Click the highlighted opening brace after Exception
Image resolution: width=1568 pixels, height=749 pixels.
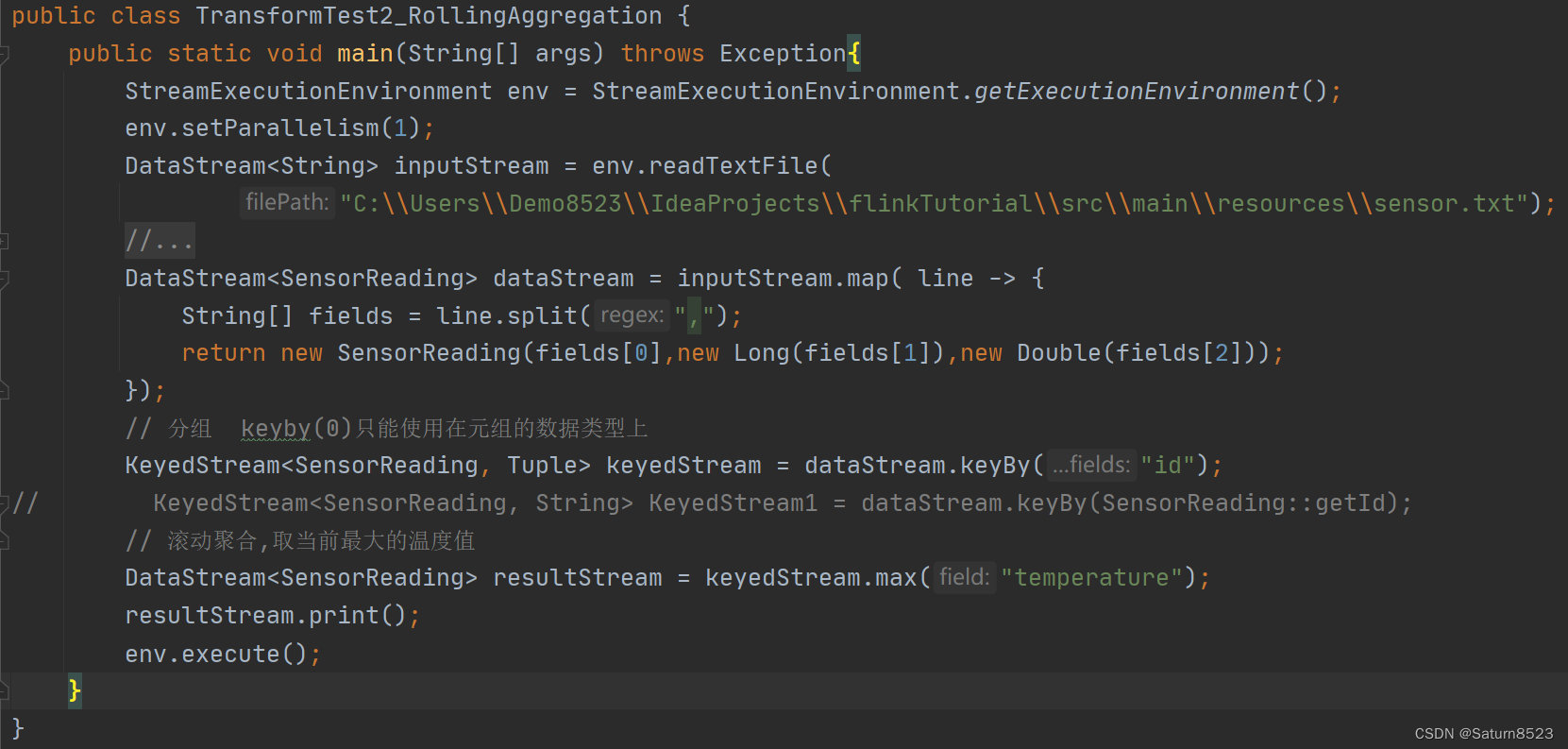click(853, 54)
